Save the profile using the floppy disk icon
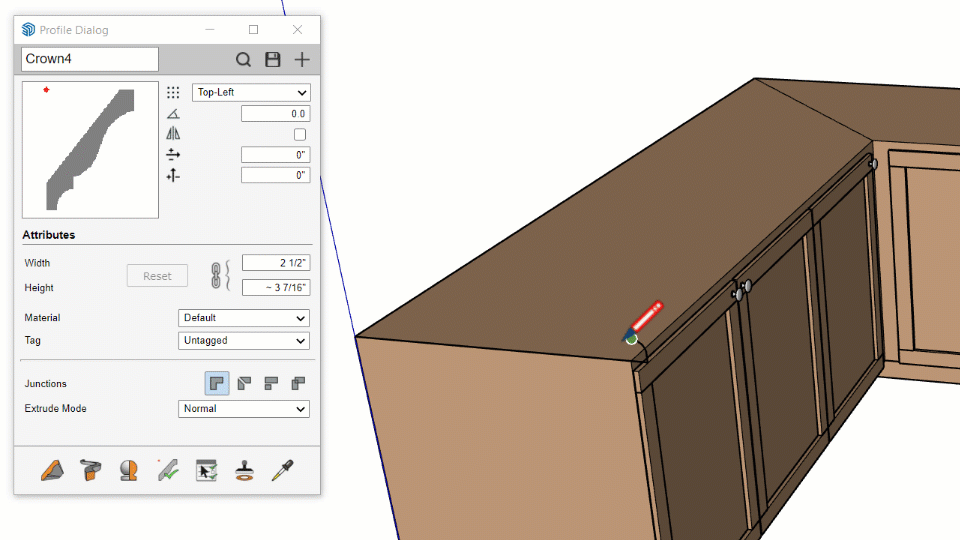Image resolution: width=960 pixels, height=540 pixels. 272,60
